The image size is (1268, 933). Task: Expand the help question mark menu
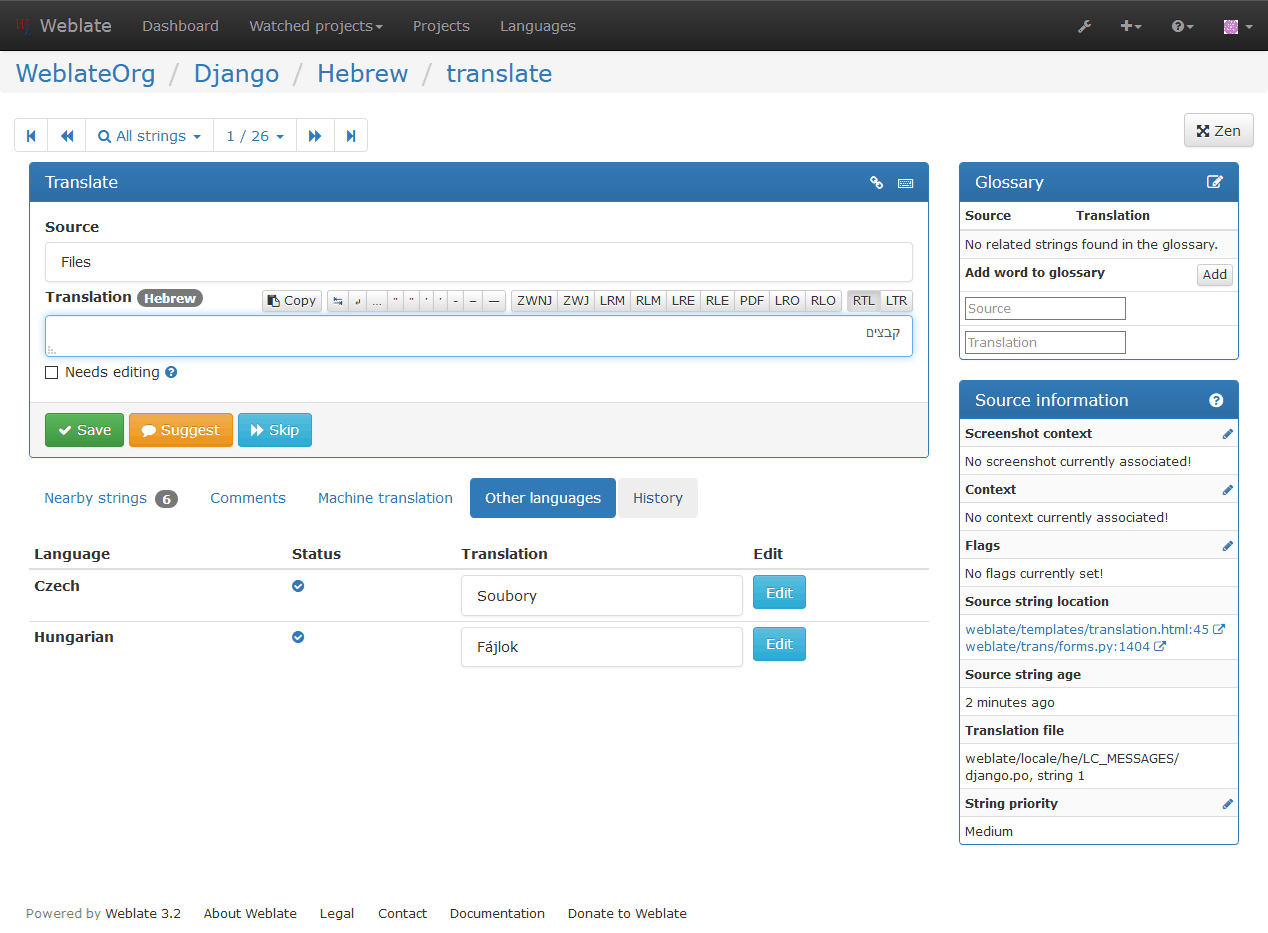[1183, 26]
